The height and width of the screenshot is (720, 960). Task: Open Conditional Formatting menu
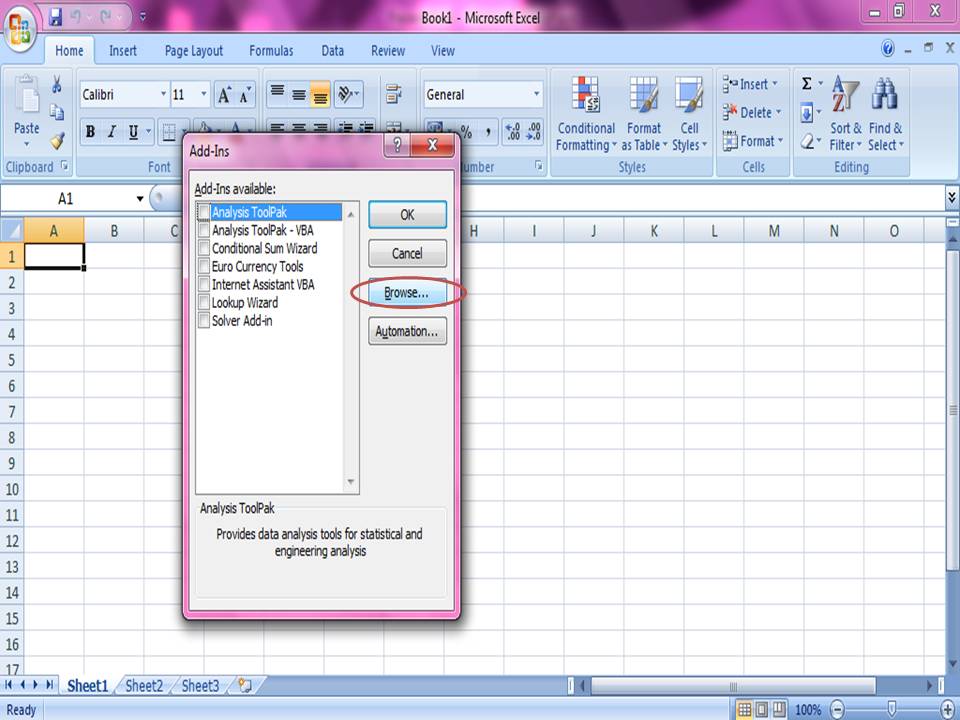[586, 114]
